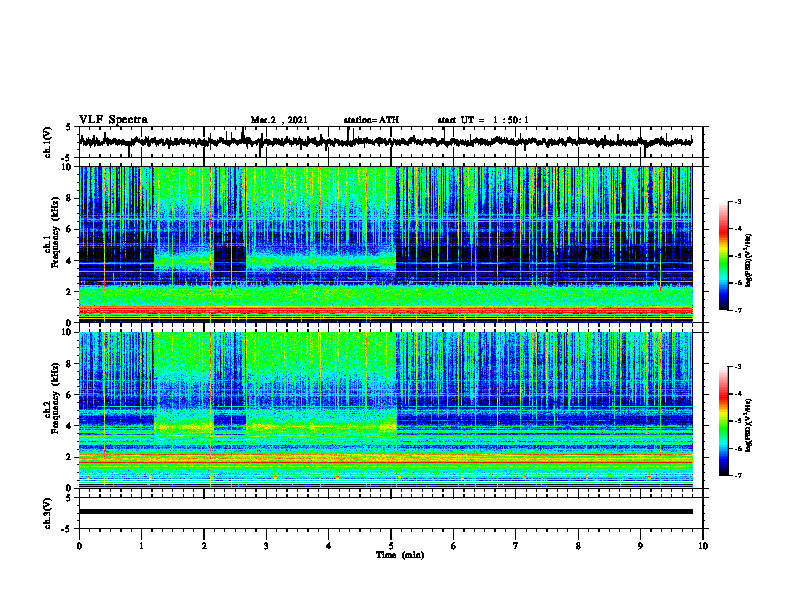Click the "VLF Spectra" plot title
The width and height of the screenshot is (792, 612).
pyautogui.click(x=113, y=120)
